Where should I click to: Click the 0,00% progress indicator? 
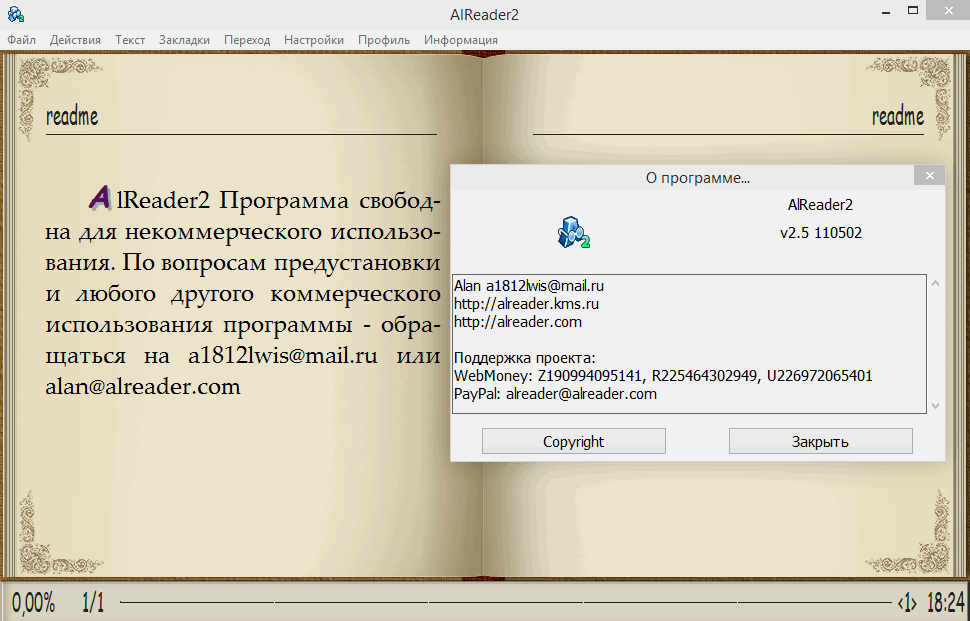[33, 602]
